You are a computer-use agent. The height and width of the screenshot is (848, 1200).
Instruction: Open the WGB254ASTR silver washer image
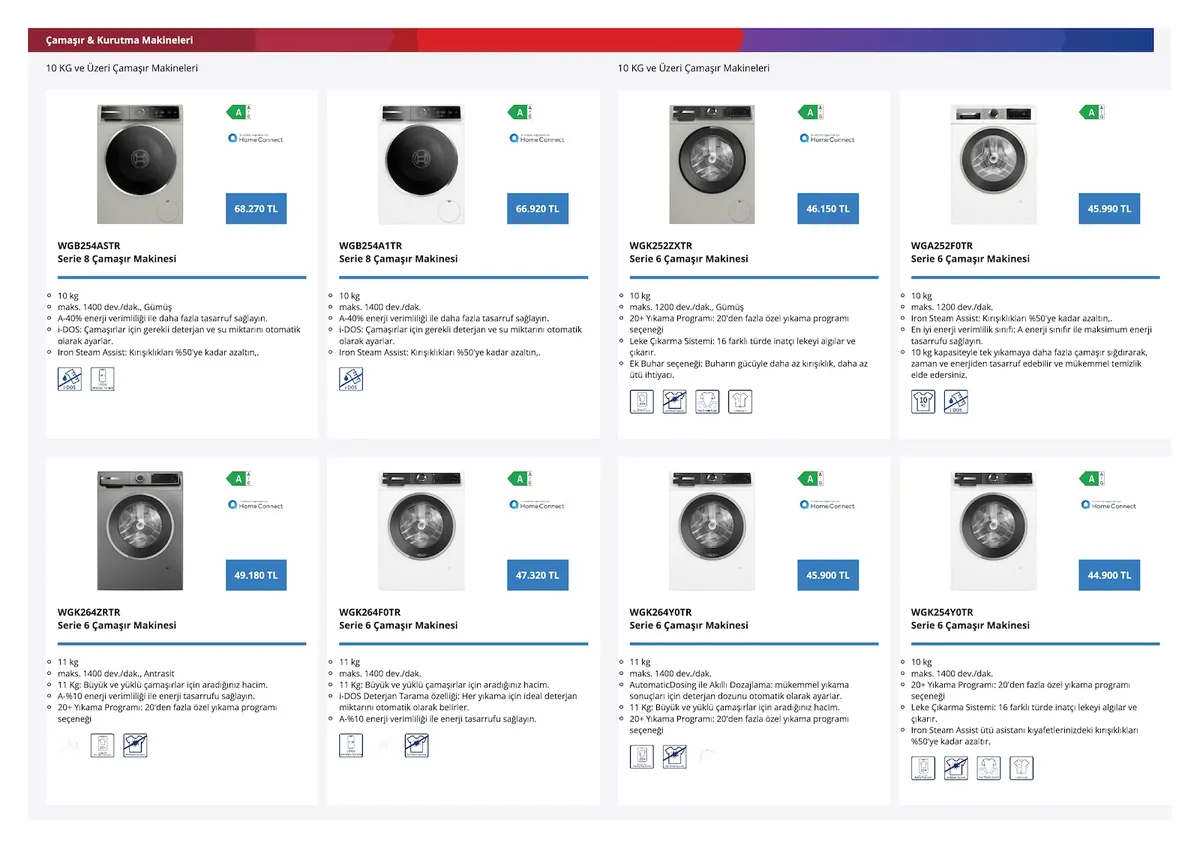[x=140, y=164]
